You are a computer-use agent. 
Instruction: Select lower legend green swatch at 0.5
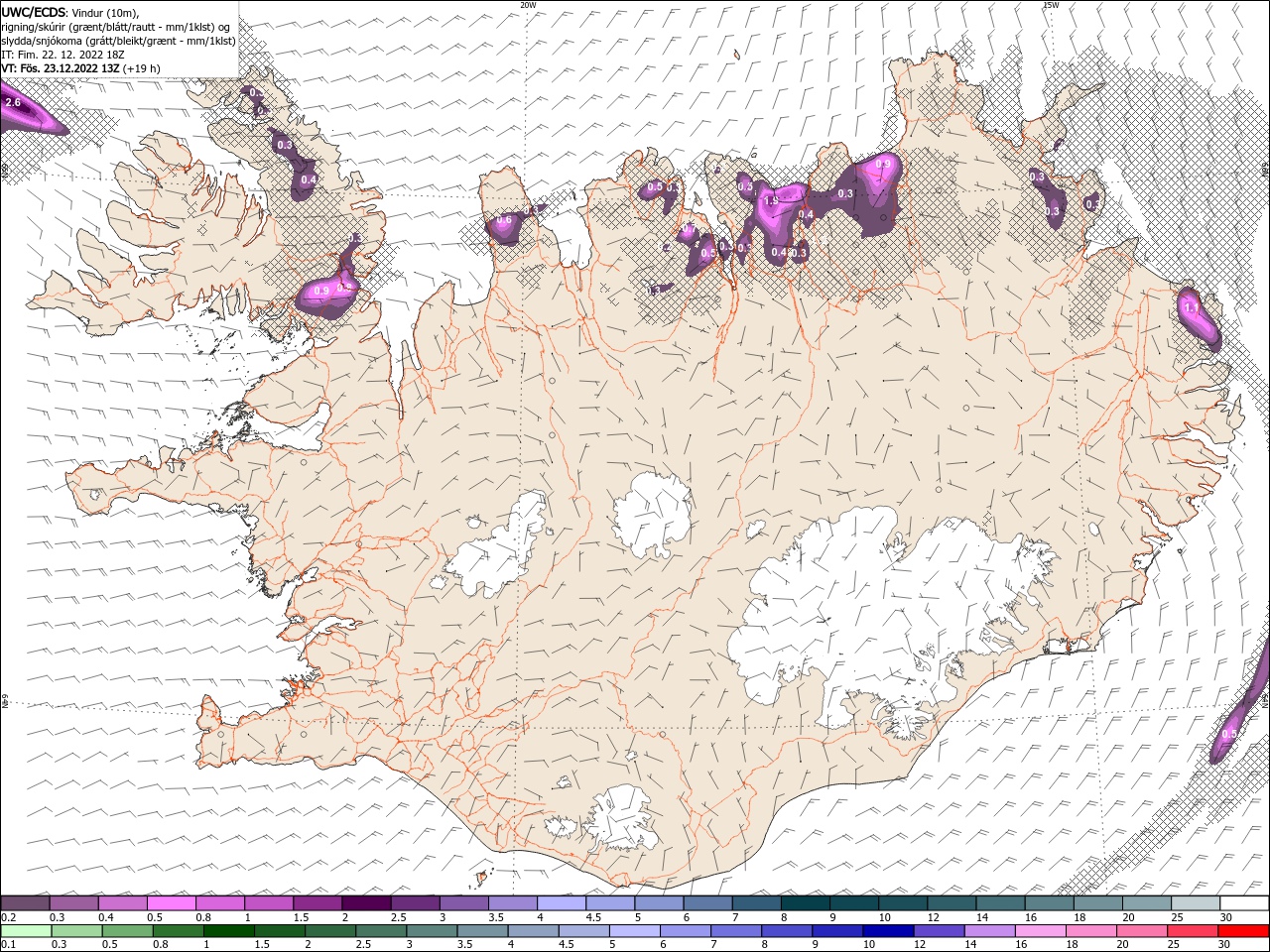click(x=127, y=931)
